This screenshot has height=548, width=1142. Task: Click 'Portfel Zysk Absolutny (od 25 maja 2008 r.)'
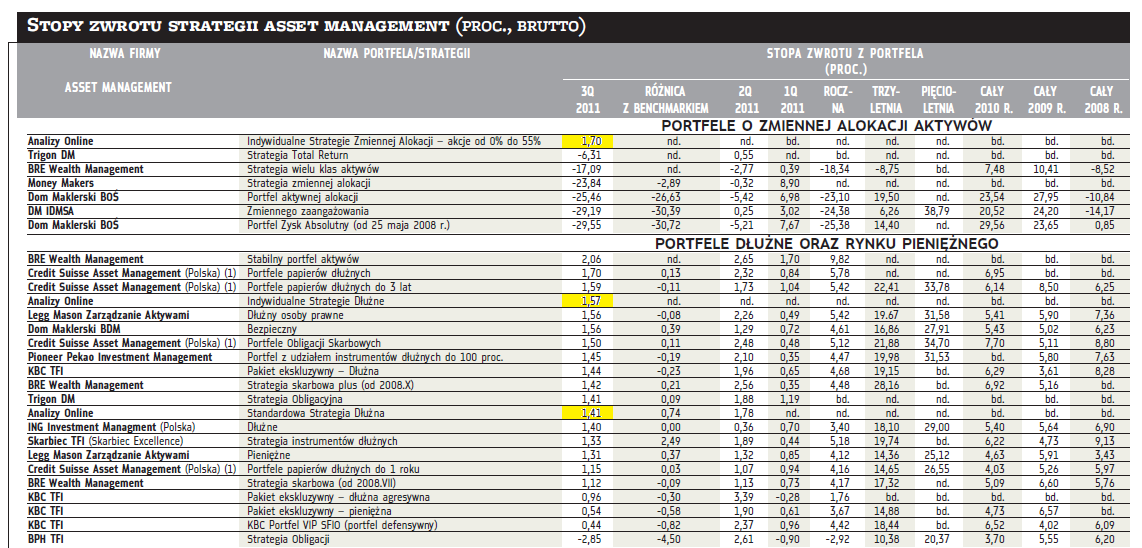(x=348, y=224)
